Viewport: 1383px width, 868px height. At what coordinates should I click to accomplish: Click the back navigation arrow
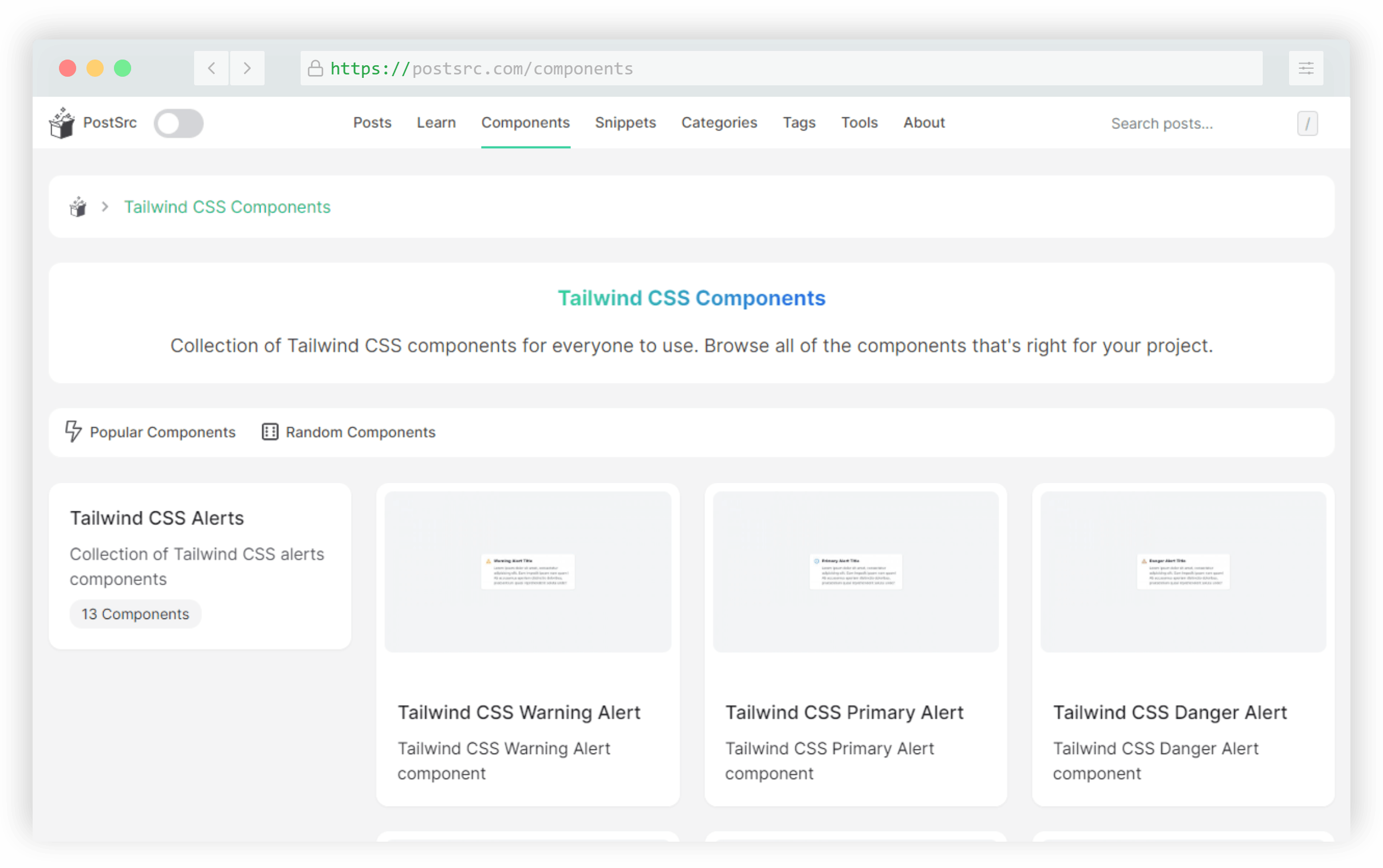pos(211,68)
